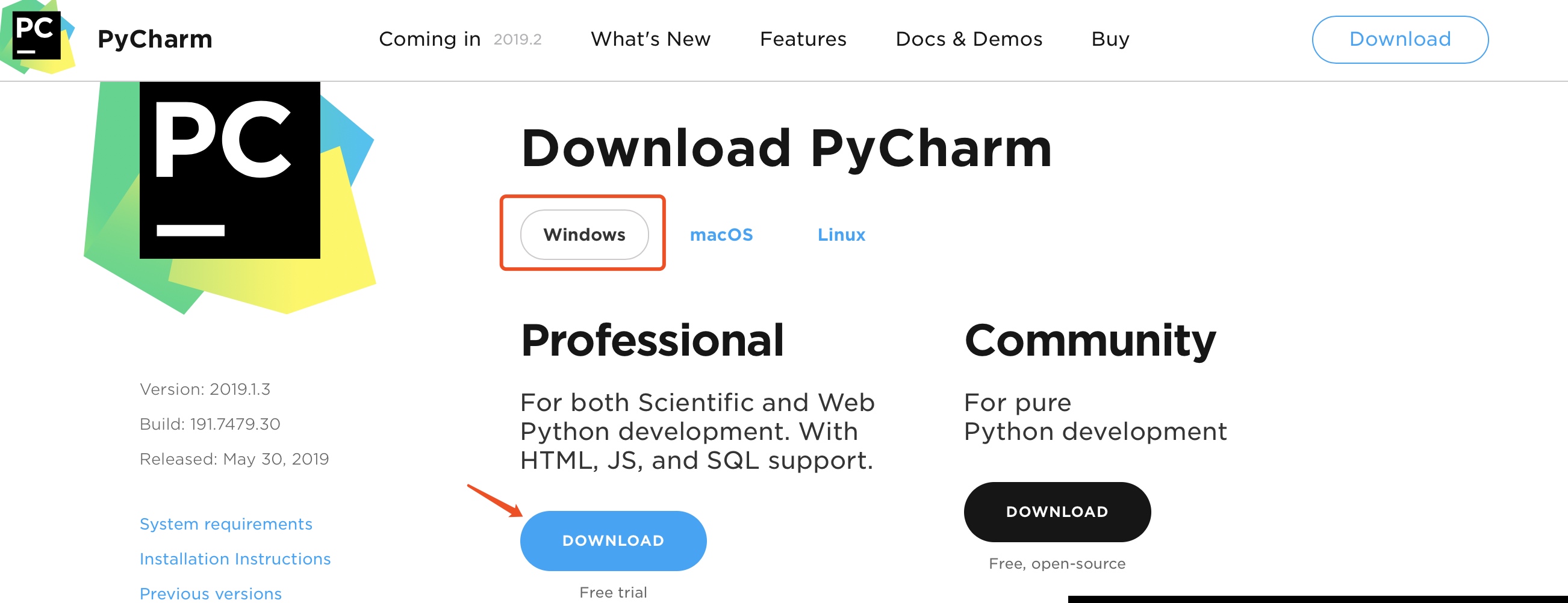Click the black Community DOWNLOAD button

pos(1057,512)
